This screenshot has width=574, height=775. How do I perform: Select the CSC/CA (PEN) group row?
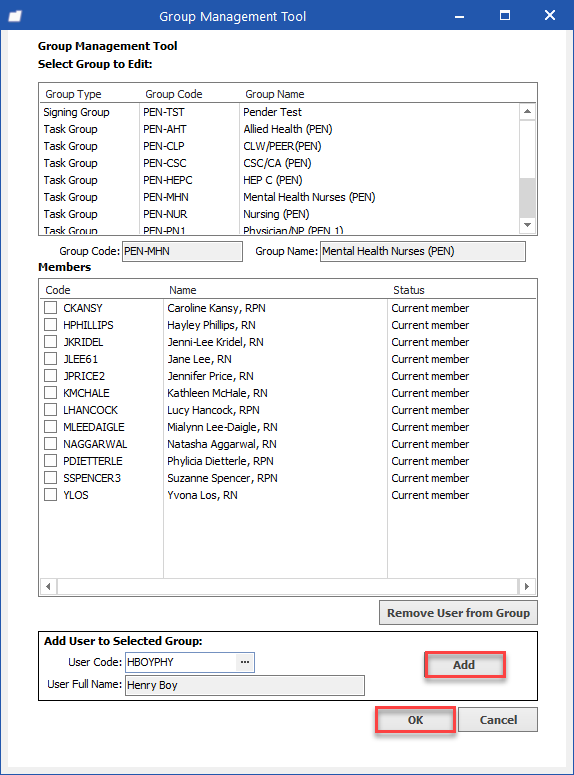pos(280,163)
